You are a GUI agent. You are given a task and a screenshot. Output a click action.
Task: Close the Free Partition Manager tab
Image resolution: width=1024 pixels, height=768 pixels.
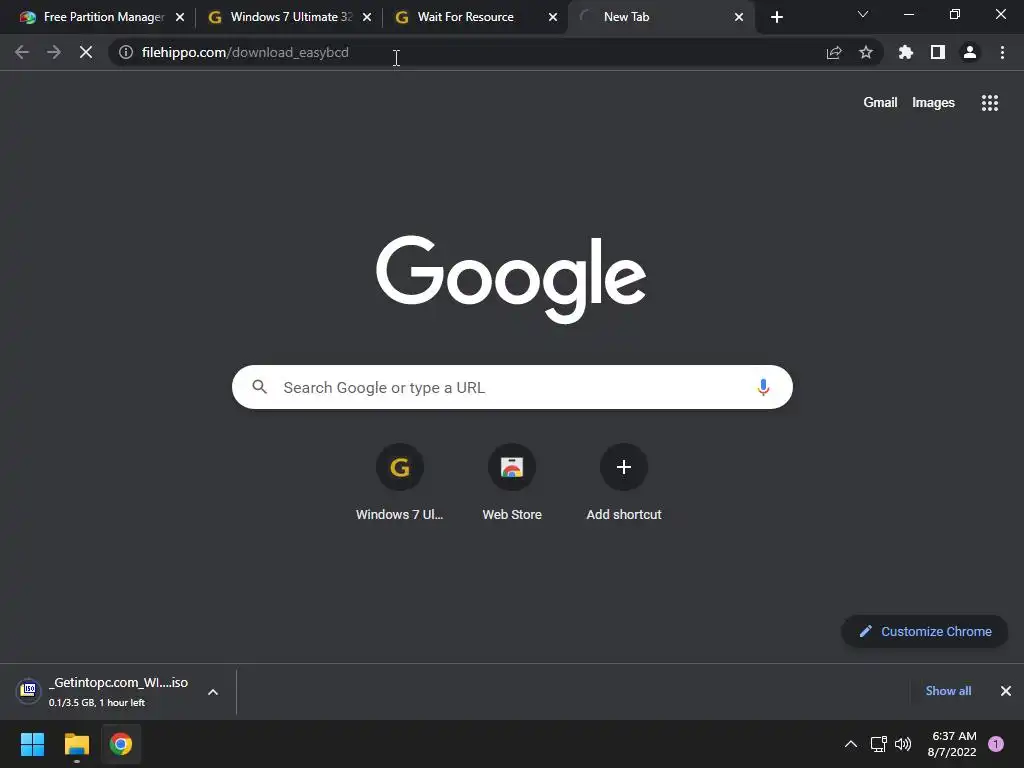pos(180,17)
